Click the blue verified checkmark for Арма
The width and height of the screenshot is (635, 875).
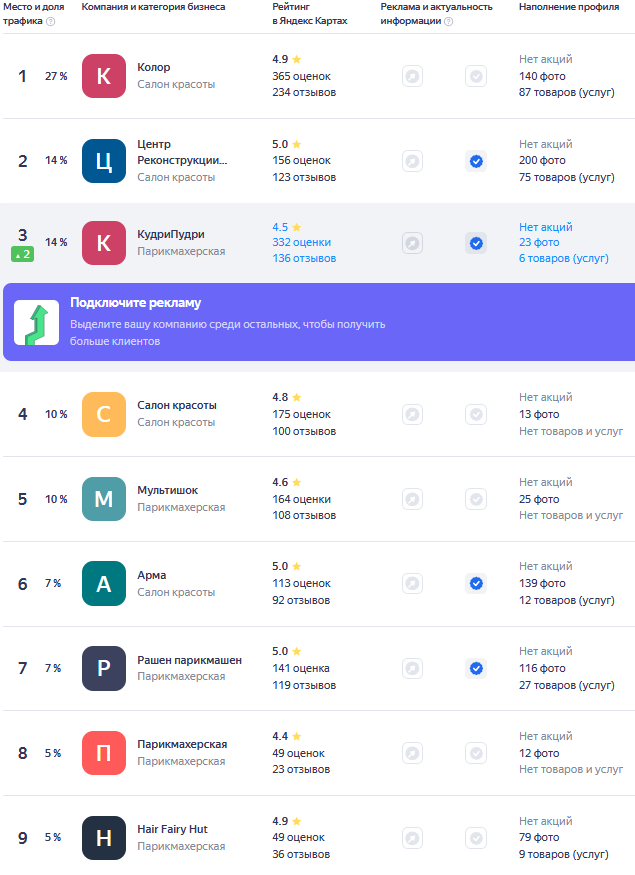[476, 584]
